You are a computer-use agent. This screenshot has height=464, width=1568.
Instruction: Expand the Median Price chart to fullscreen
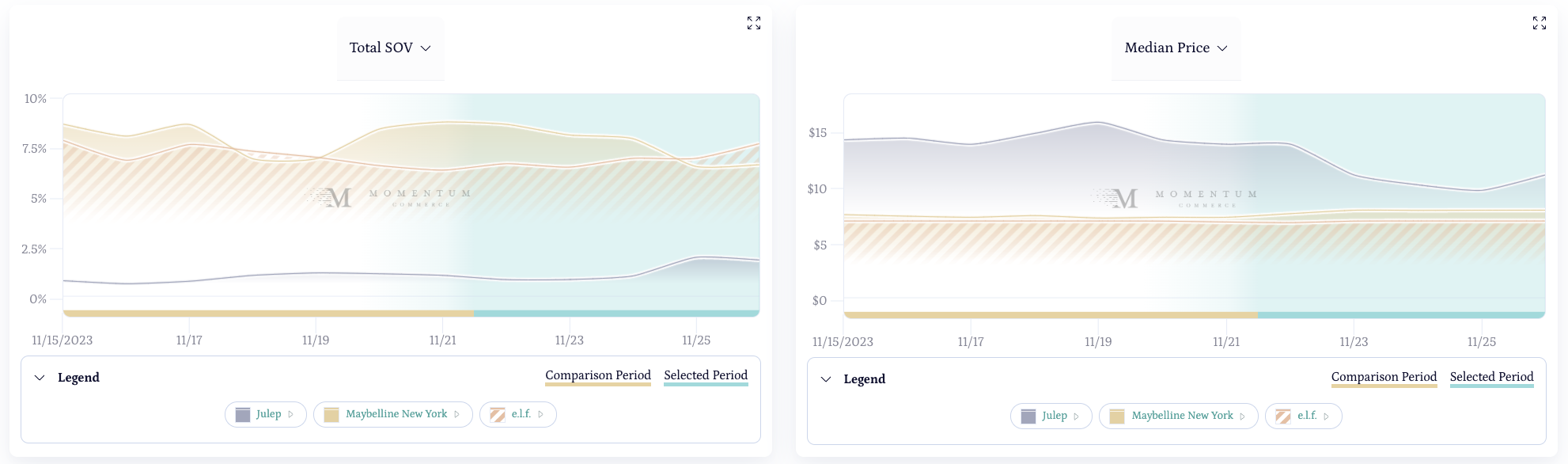(x=1540, y=23)
